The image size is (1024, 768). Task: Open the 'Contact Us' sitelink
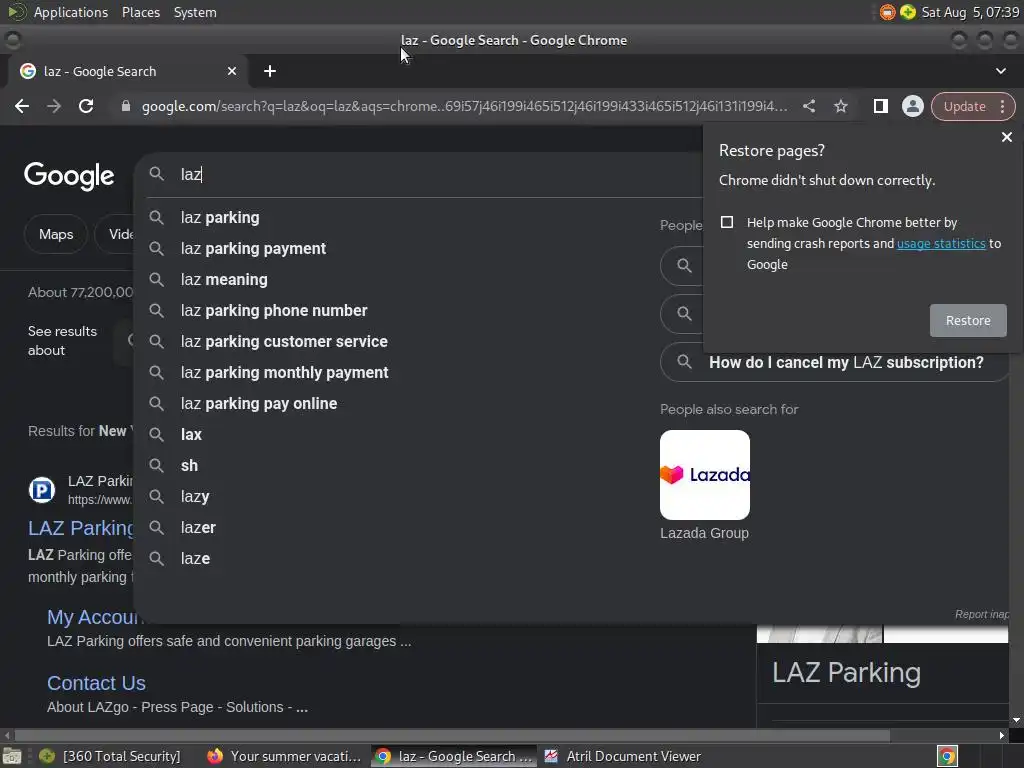coord(96,683)
